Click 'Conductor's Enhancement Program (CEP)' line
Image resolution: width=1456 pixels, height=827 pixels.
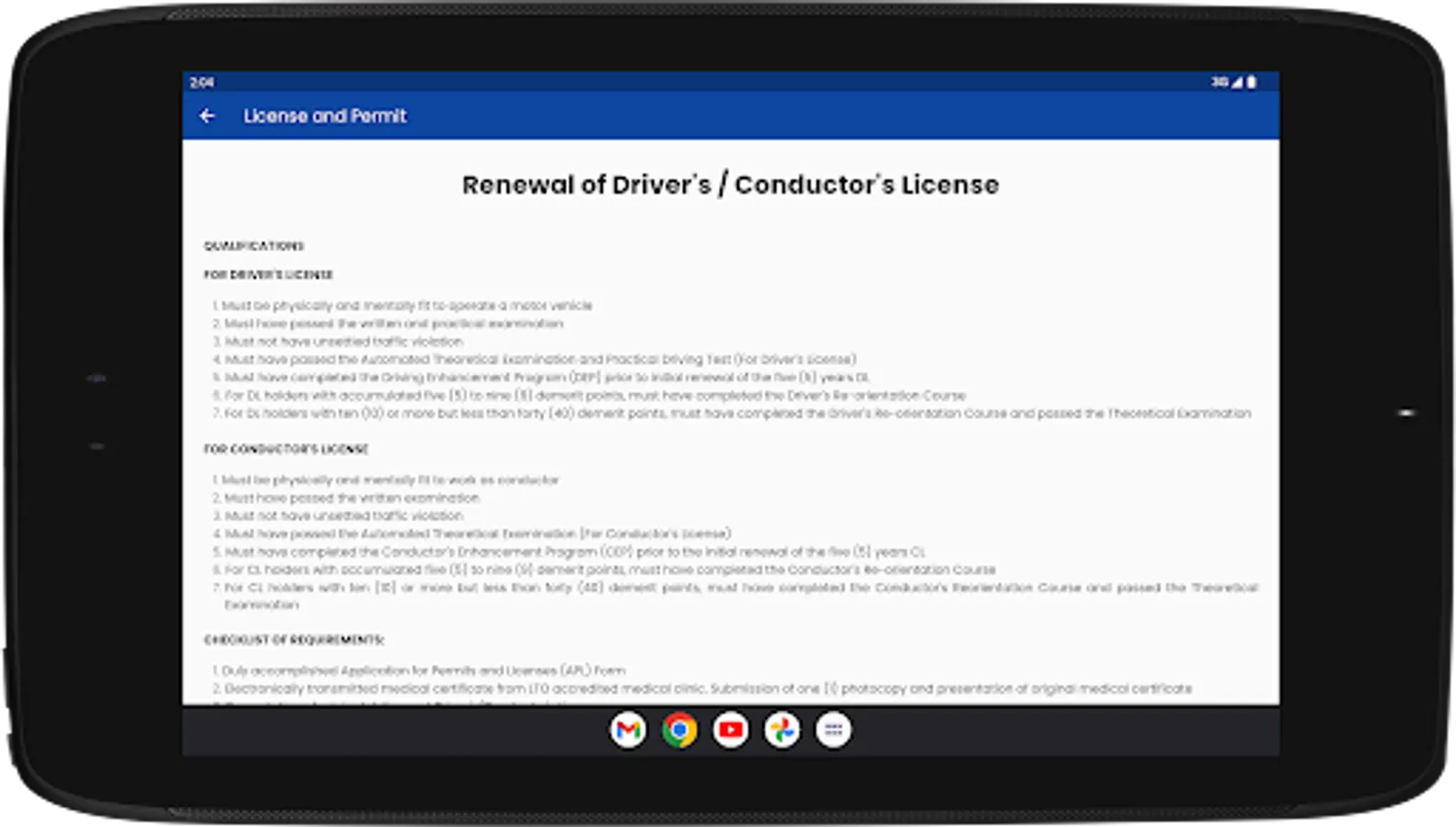tap(569, 551)
